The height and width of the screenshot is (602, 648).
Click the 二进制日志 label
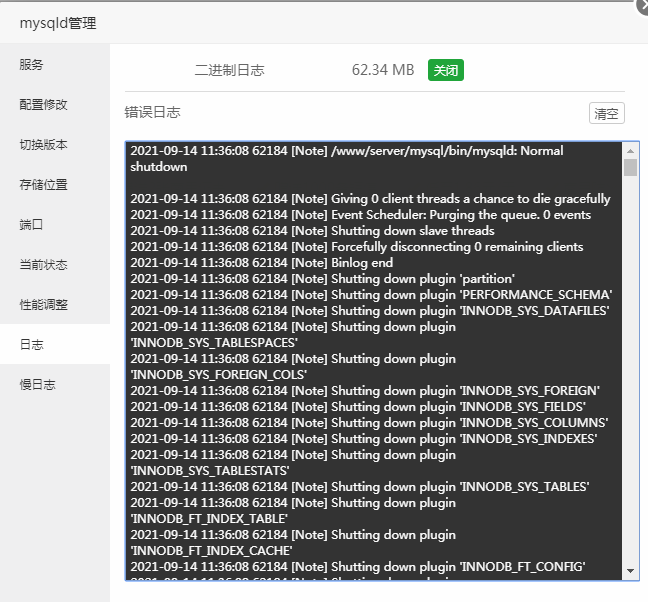click(229, 70)
